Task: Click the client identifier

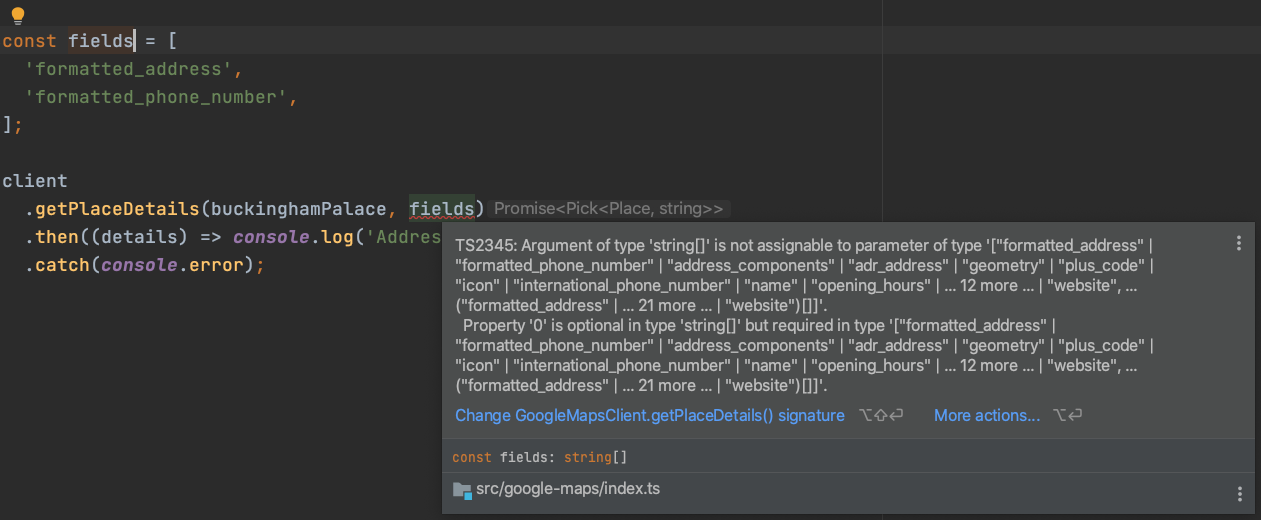Action: (x=35, y=181)
